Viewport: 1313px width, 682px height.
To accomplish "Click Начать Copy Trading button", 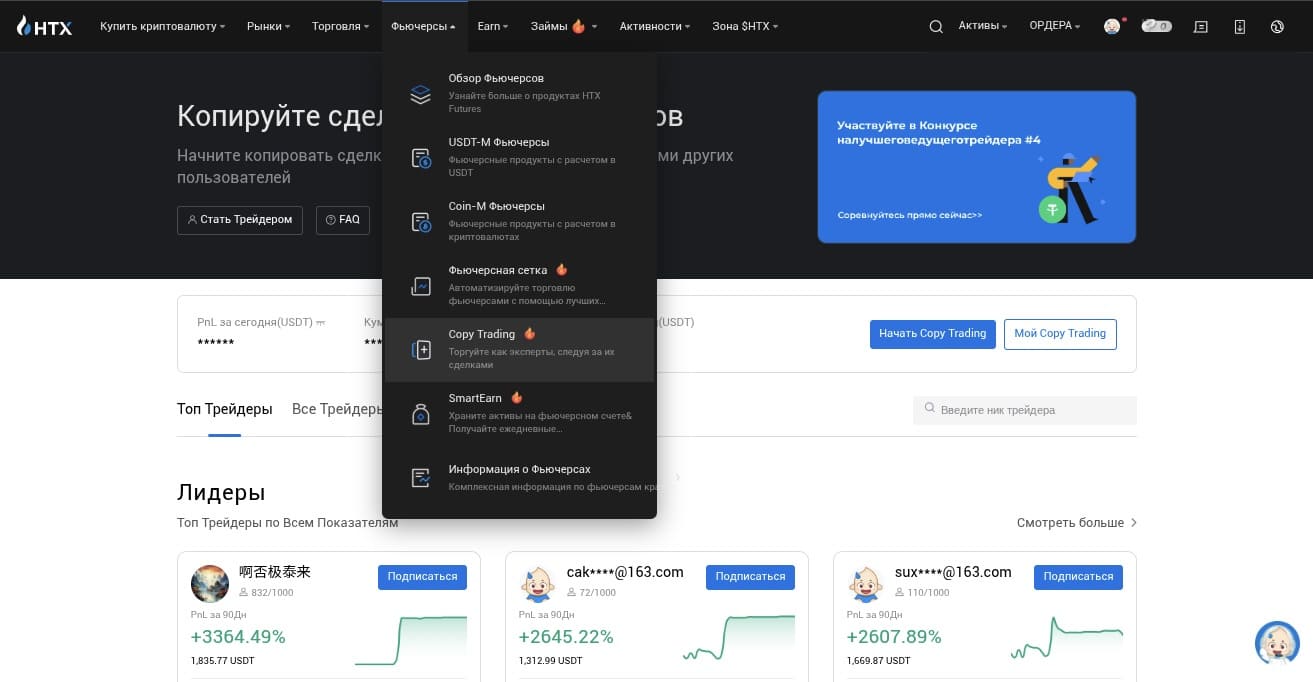I will (933, 334).
